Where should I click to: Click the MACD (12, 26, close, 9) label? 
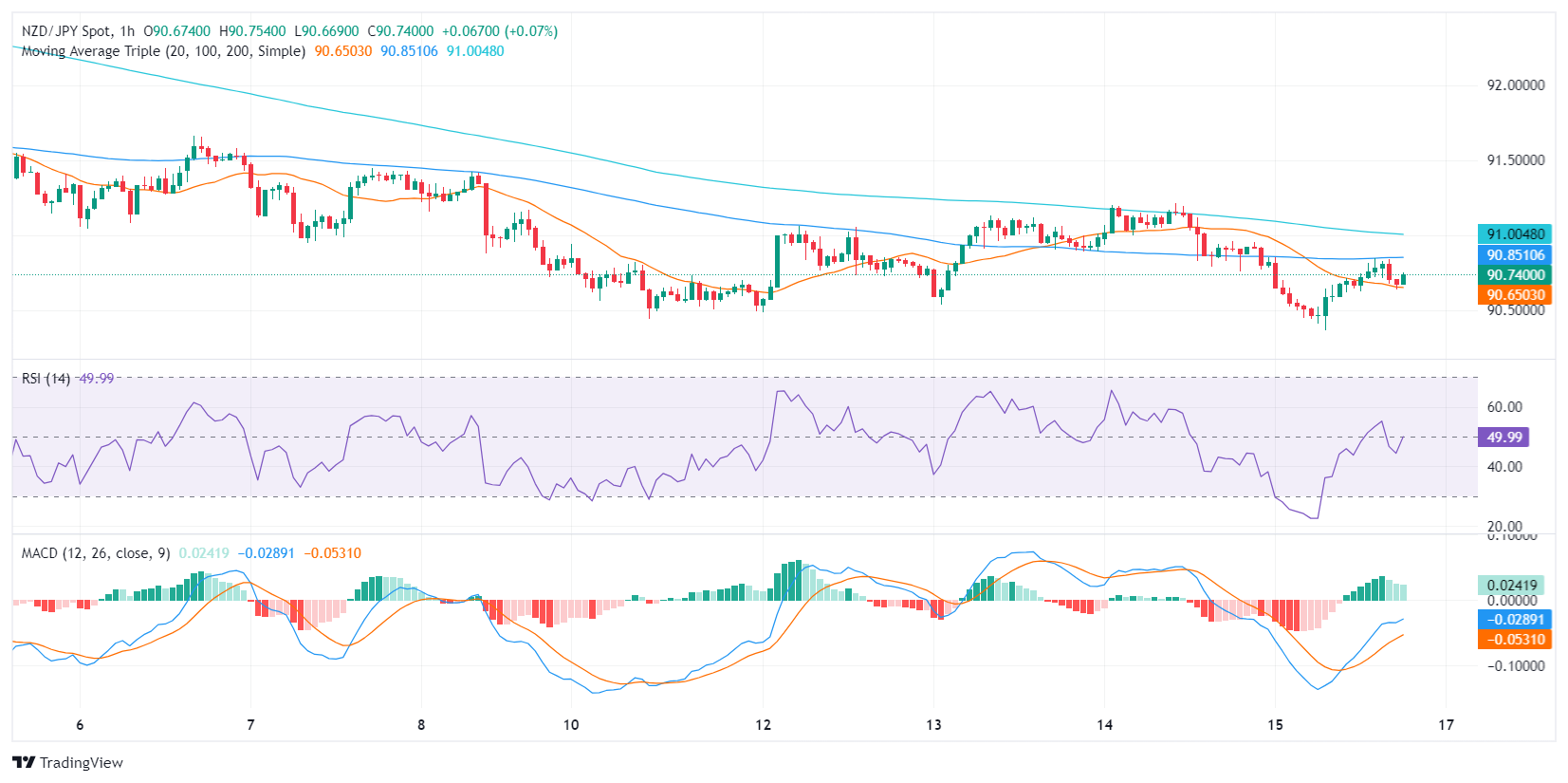click(x=96, y=553)
